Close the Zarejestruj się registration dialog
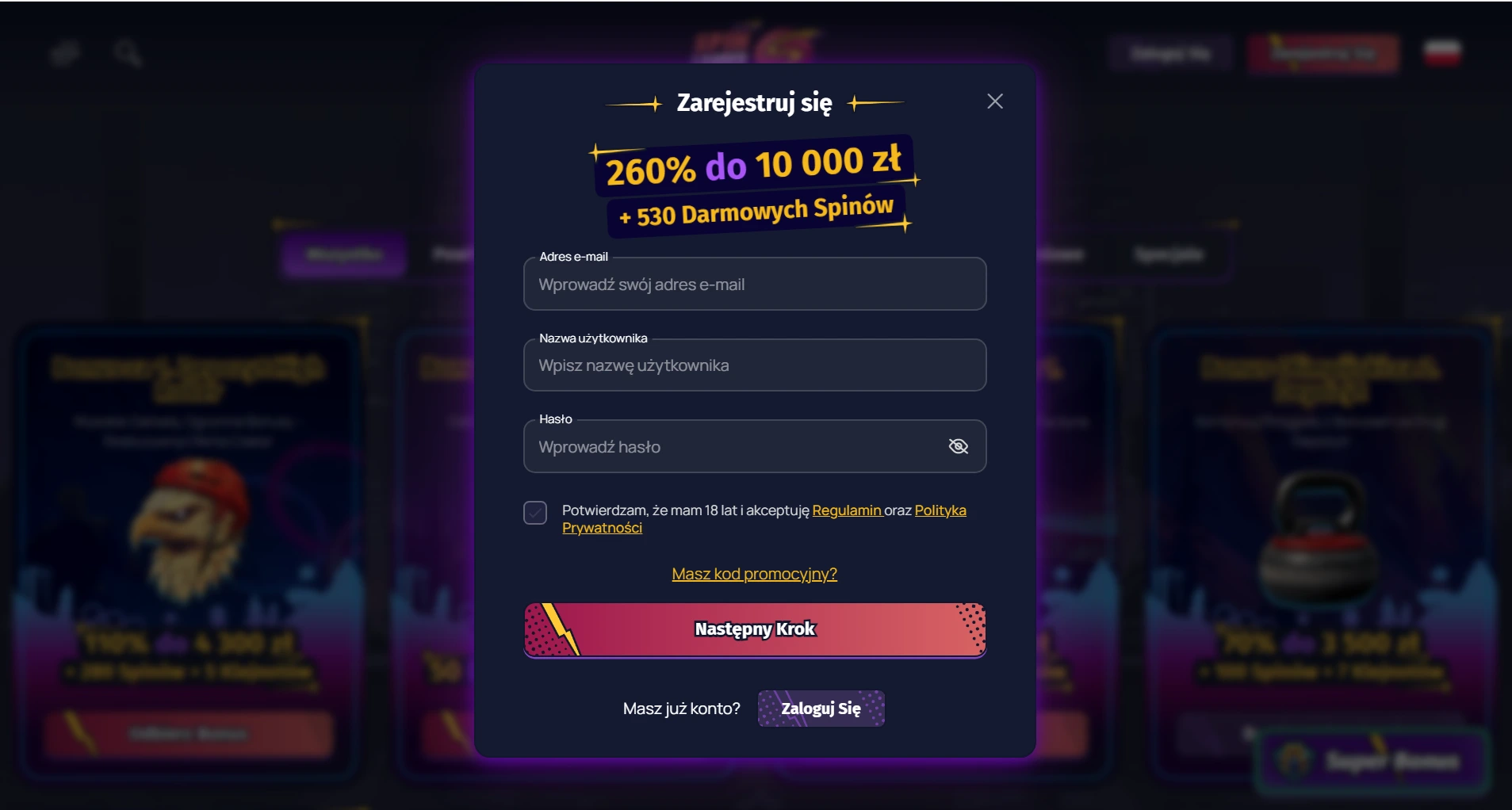The height and width of the screenshot is (810, 1512). (x=995, y=101)
